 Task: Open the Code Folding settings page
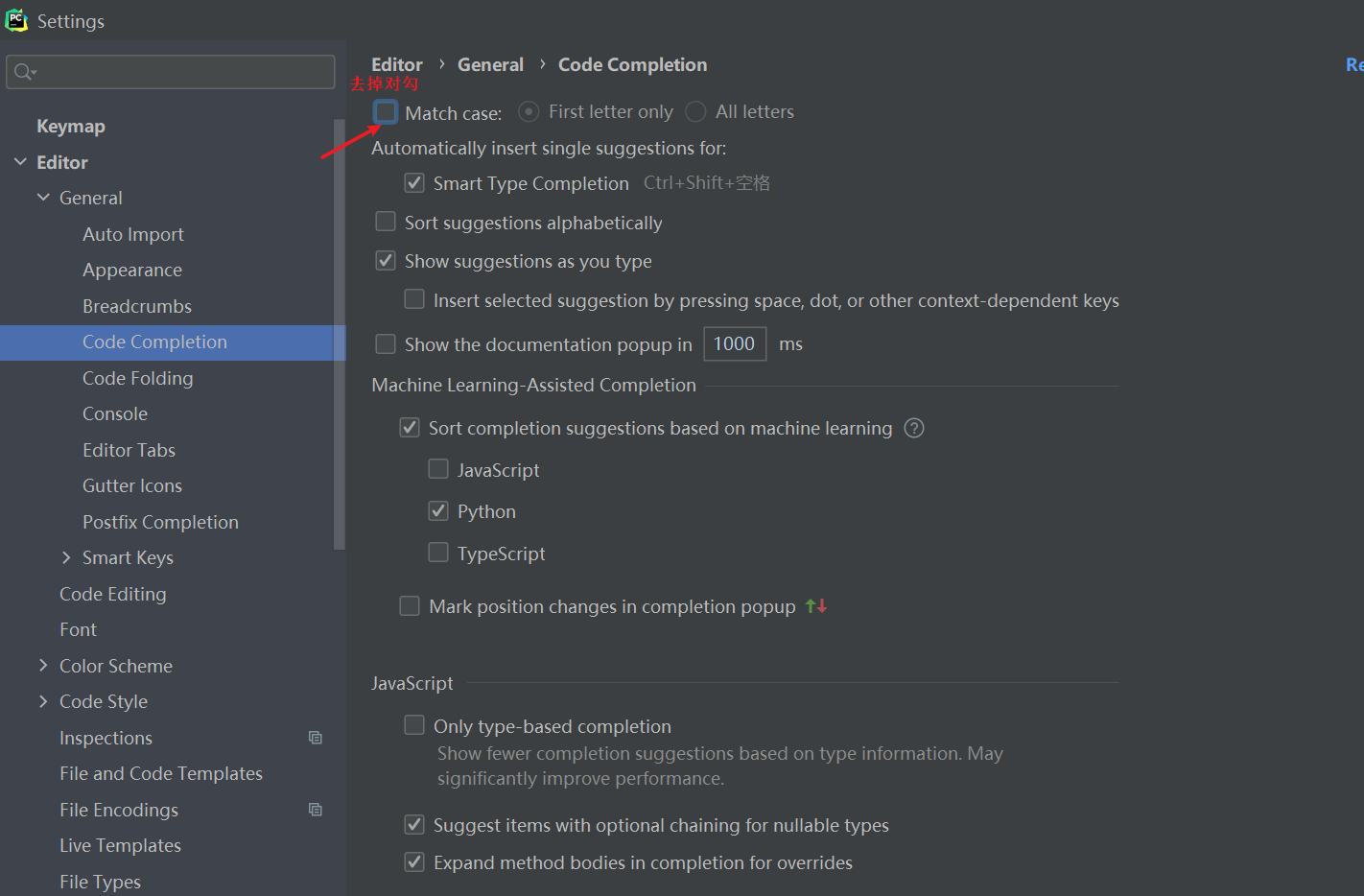click(137, 378)
